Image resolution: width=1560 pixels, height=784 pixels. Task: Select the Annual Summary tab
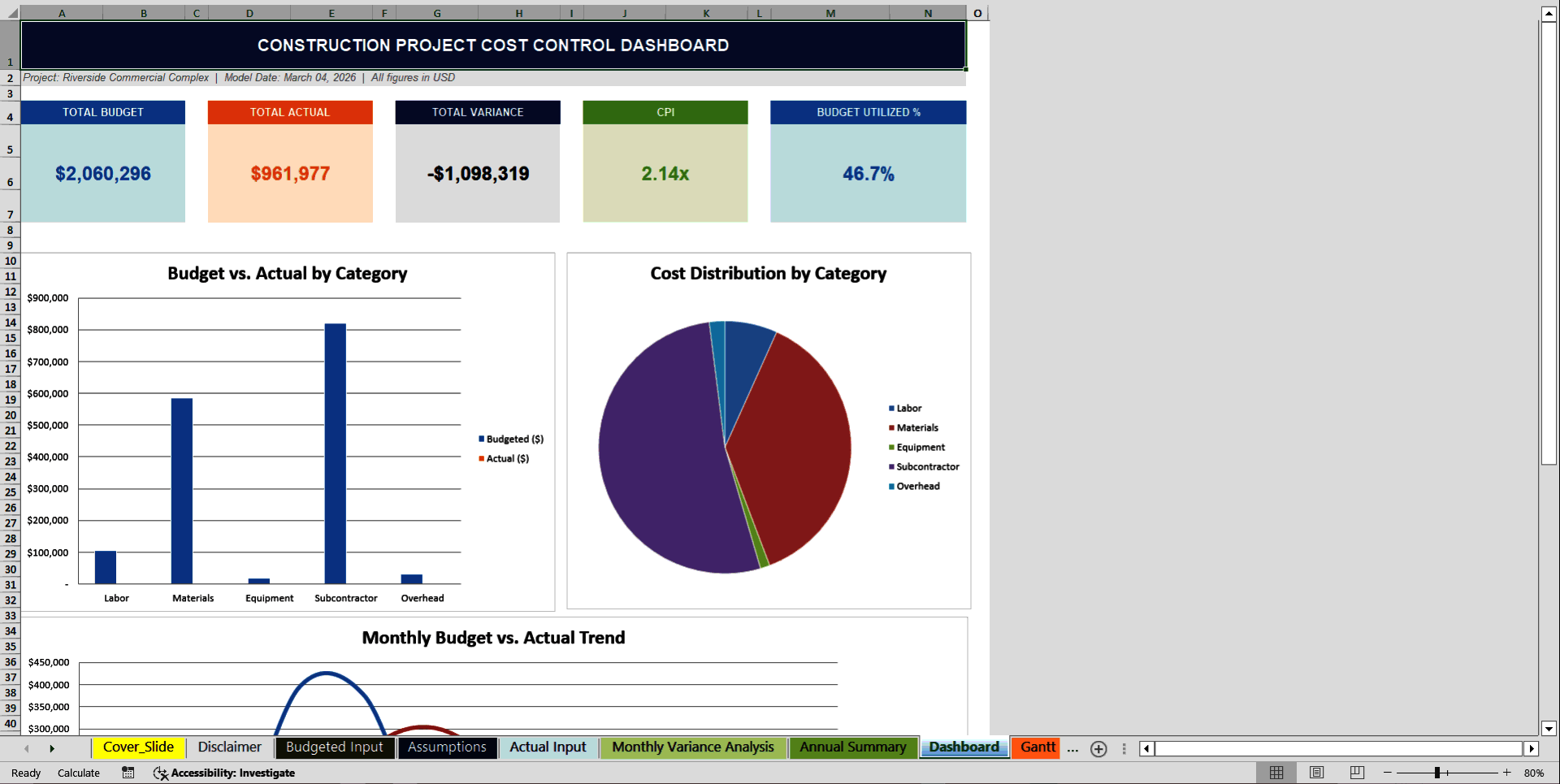pyautogui.click(x=852, y=747)
